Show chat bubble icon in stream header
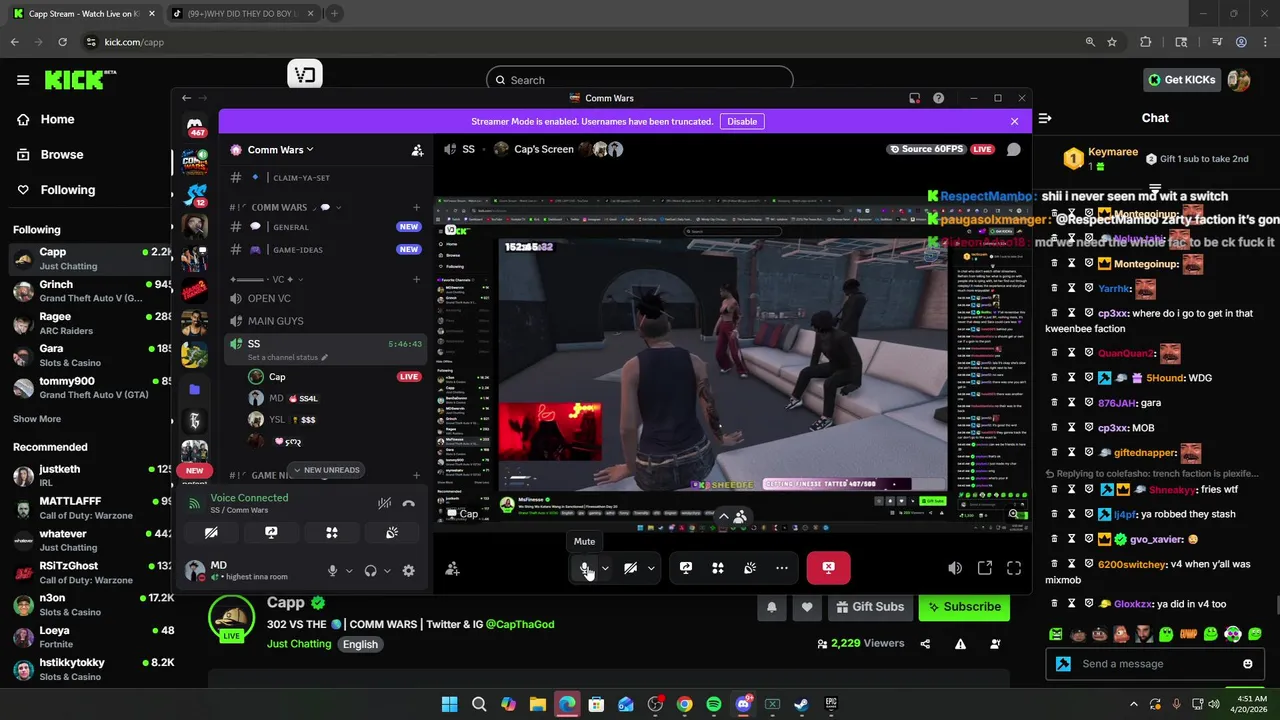Image resolution: width=1280 pixels, height=720 pixels. point(1013,149)
